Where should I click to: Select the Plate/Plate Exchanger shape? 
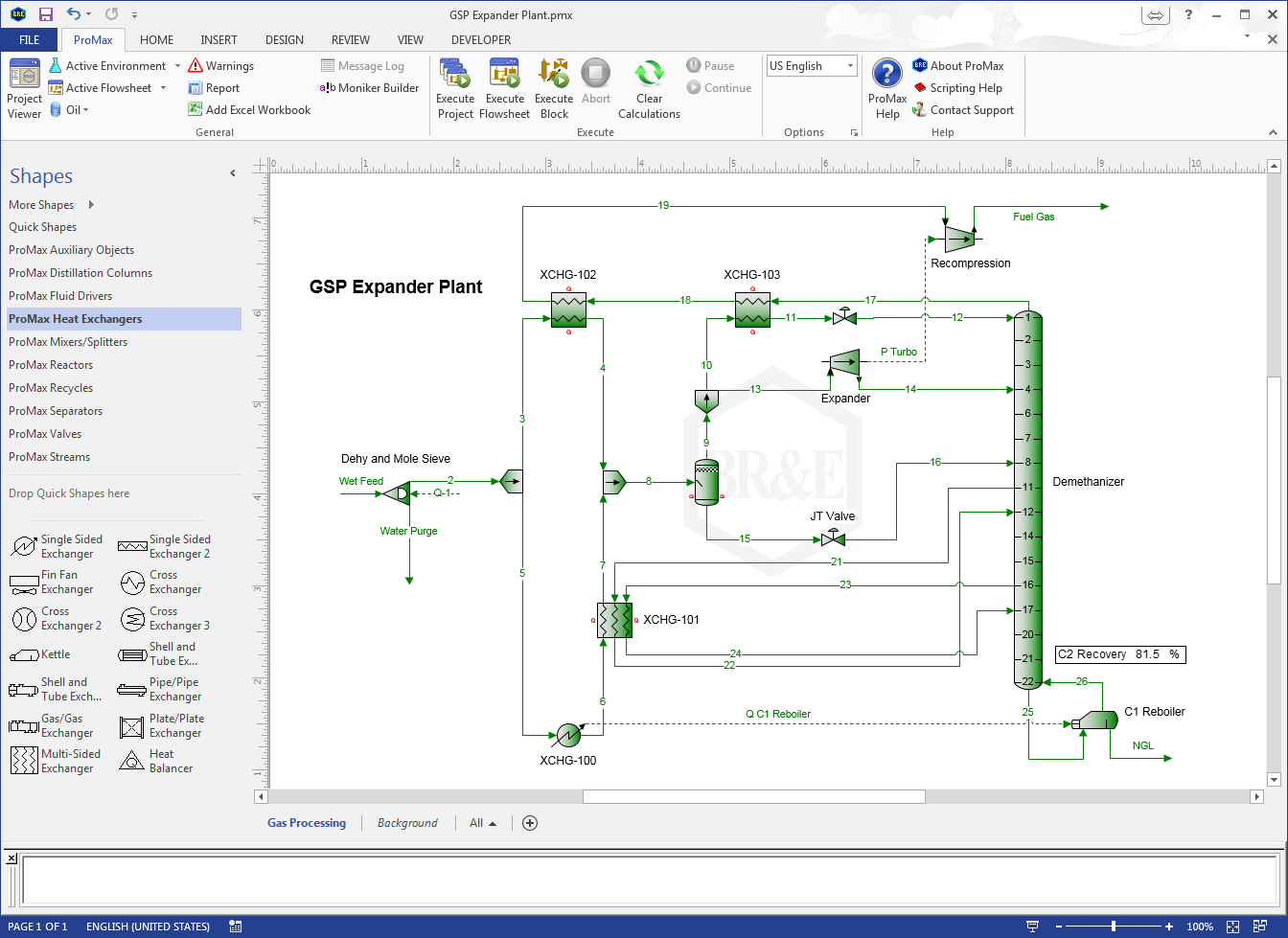(x=161, y=725)
